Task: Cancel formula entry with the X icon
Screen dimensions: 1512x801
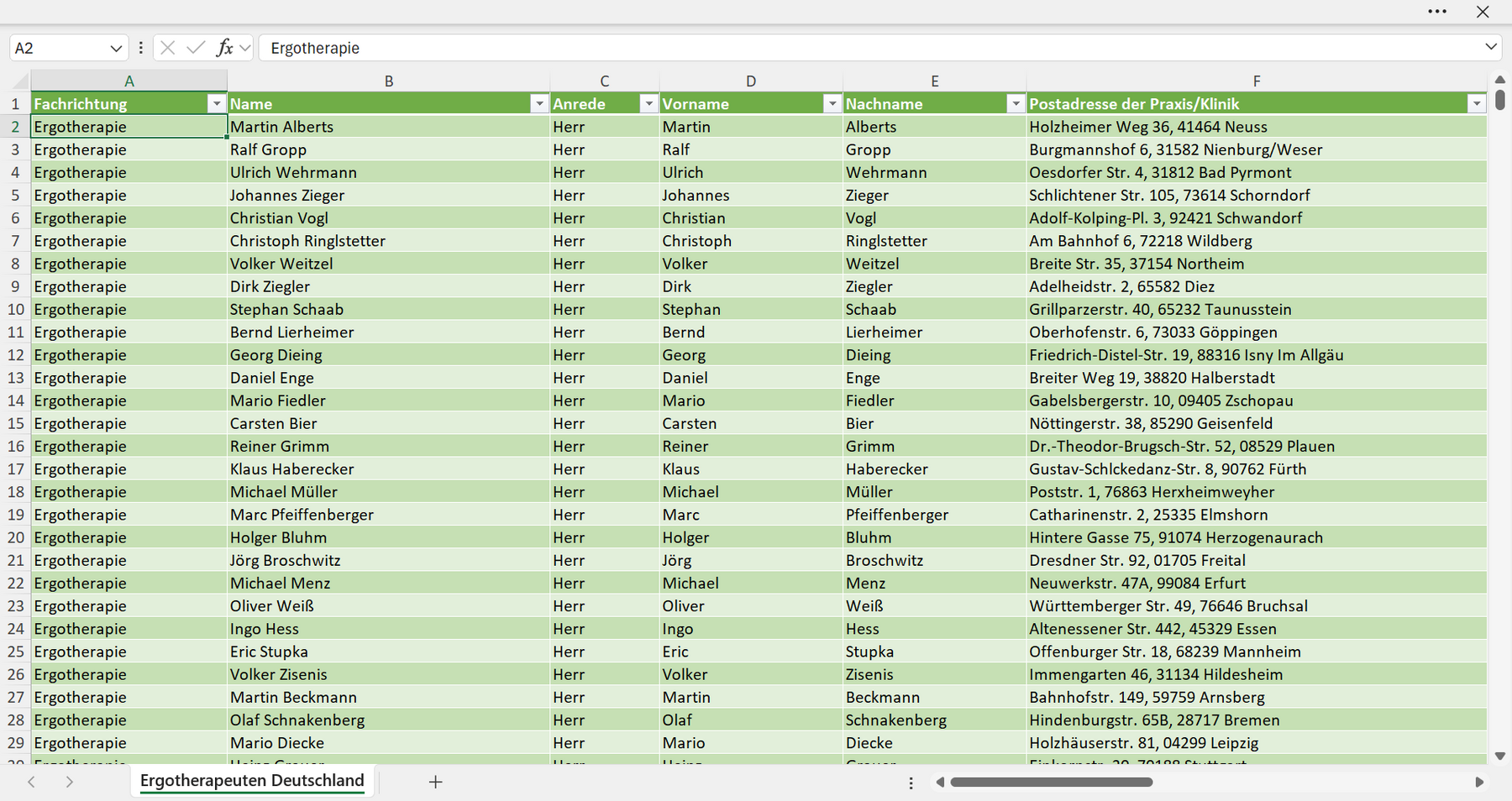Action: tap(168, 48)
